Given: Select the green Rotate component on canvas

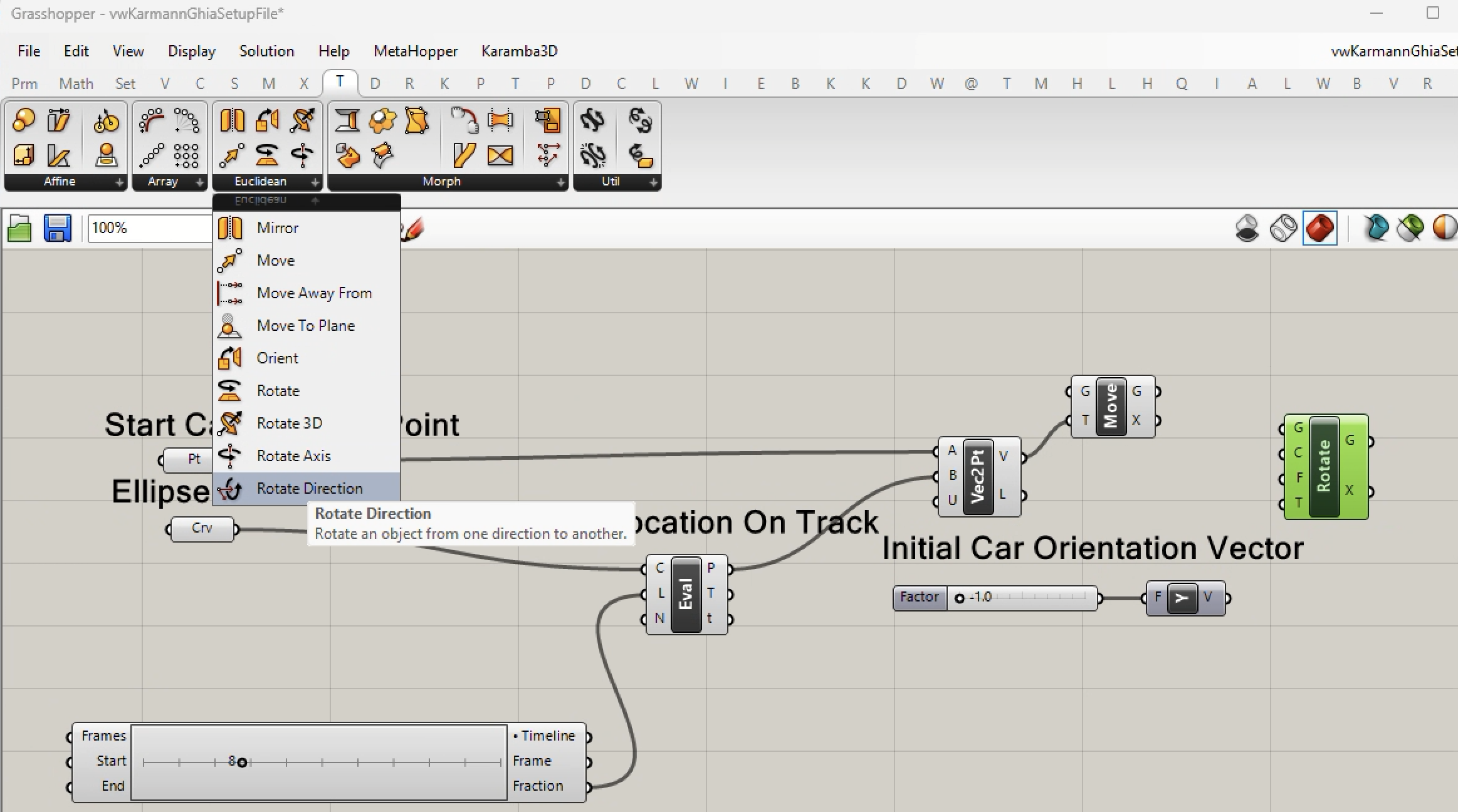Looking at the screenshot, I should [1324, 467].
